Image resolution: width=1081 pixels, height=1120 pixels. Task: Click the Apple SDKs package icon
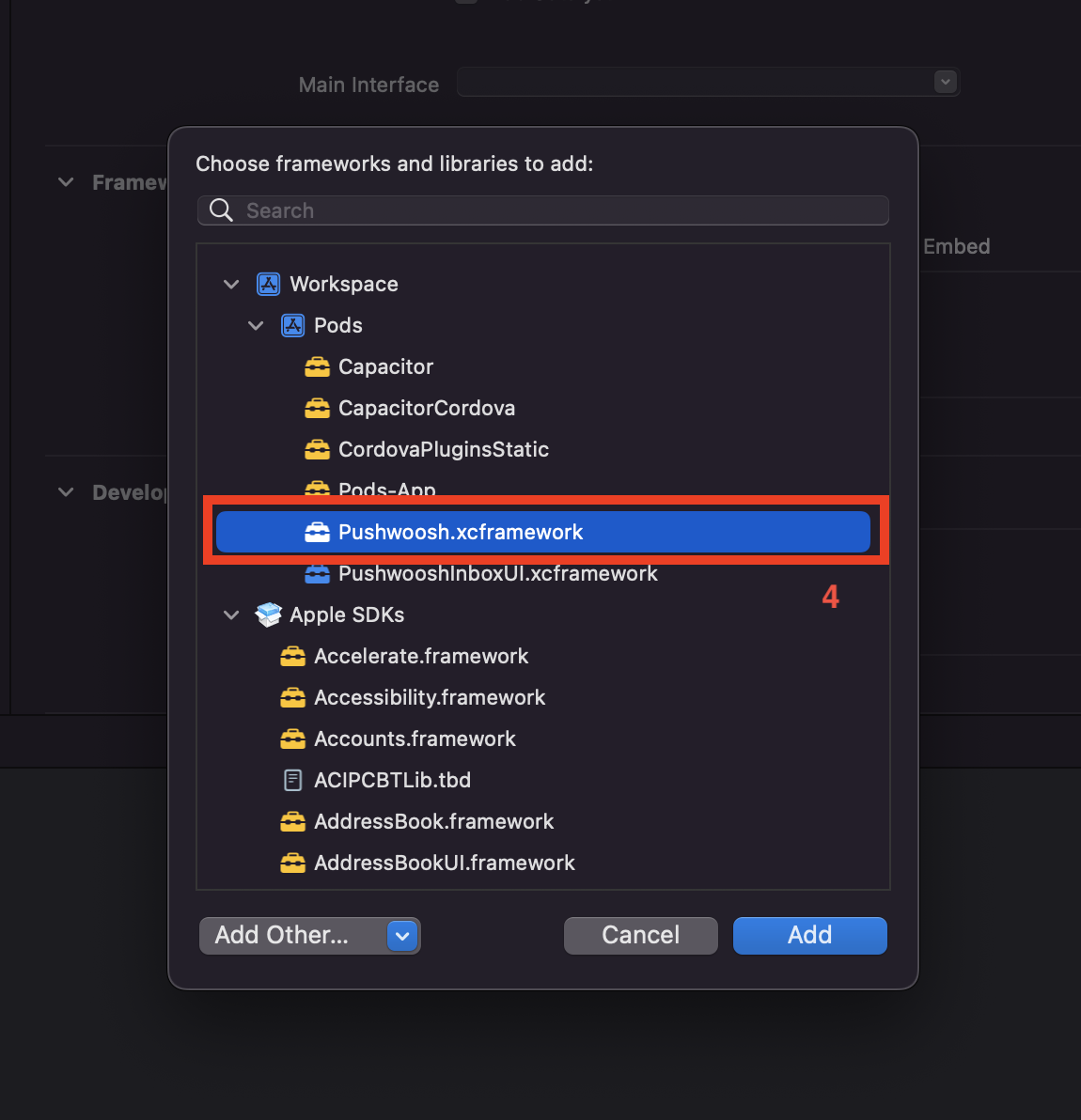pos(268,615)
